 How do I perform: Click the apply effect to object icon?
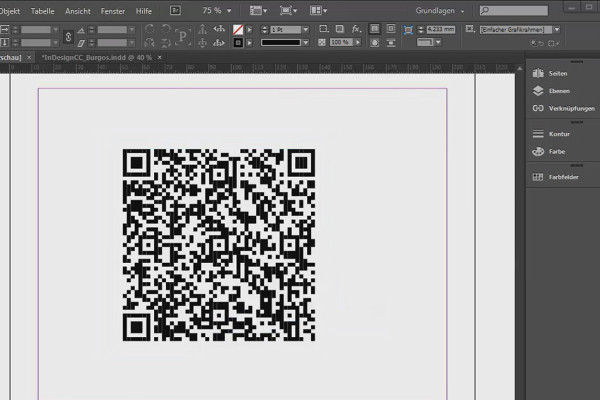323,29
